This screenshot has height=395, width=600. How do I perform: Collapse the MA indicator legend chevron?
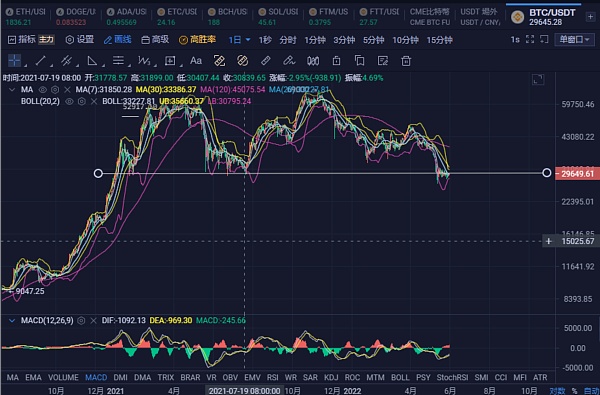[x=12, y=90]
